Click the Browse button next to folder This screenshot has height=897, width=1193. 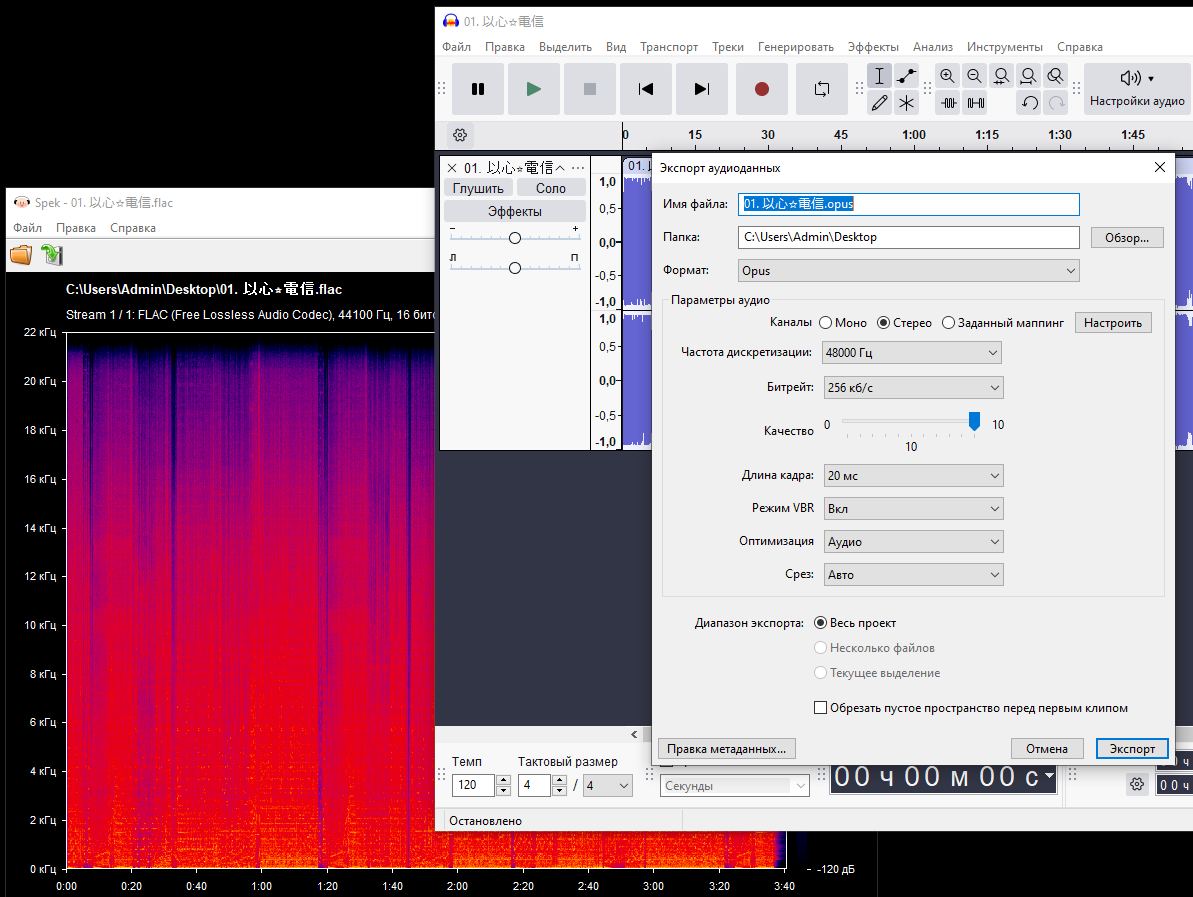point(1126,238)
